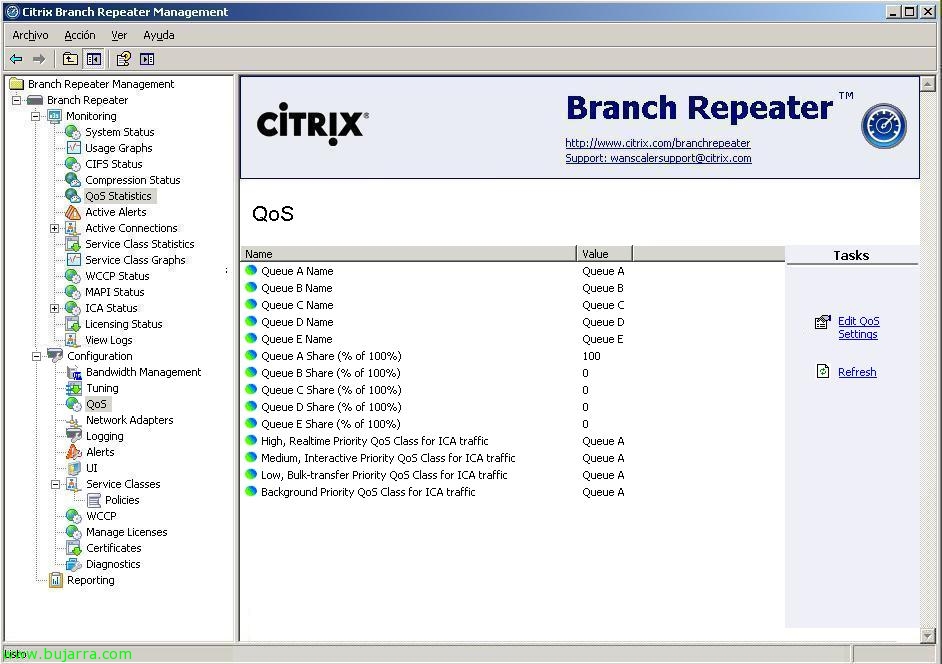Collapse the Branch Repeater tree node
Screen dimensions: 942x664
(17, 100)
